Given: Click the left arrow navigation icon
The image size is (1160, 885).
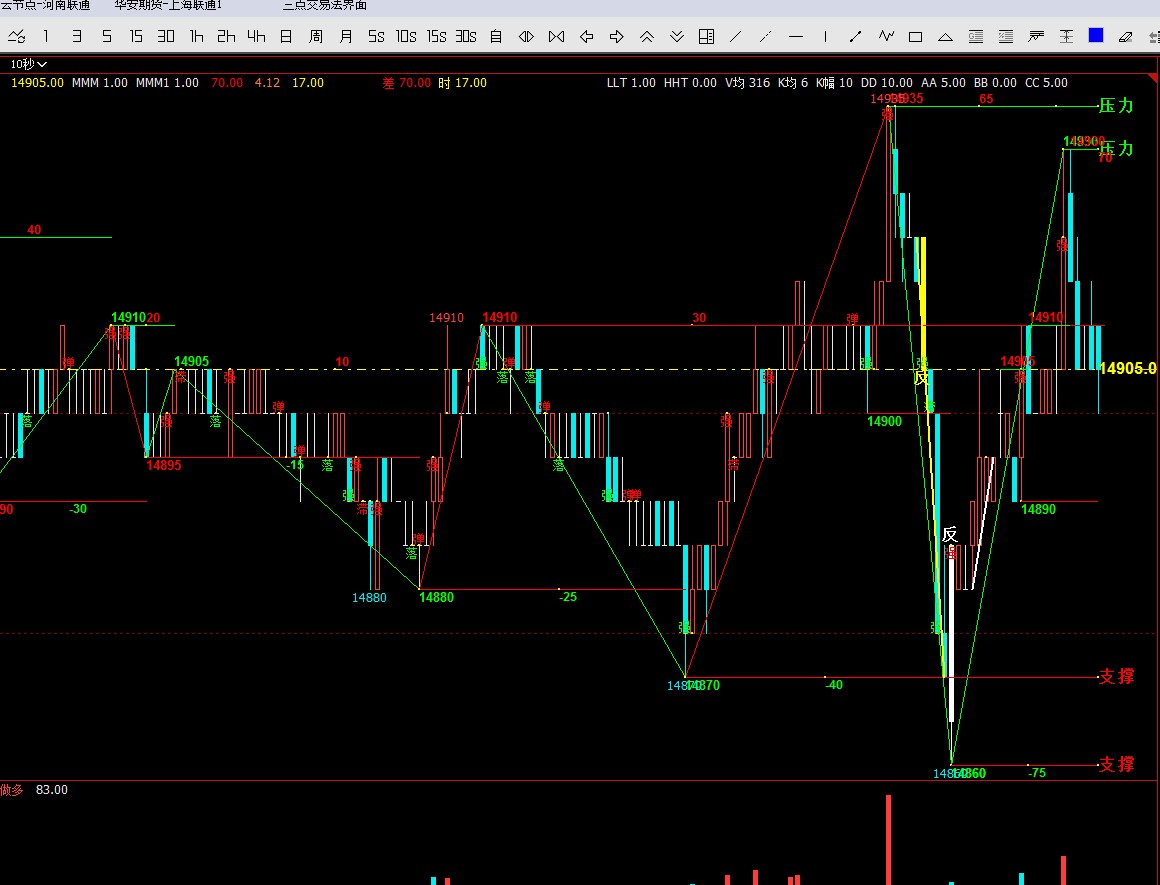Looking at the screenshot, I should pyautogui.click(x=587, y=37).
